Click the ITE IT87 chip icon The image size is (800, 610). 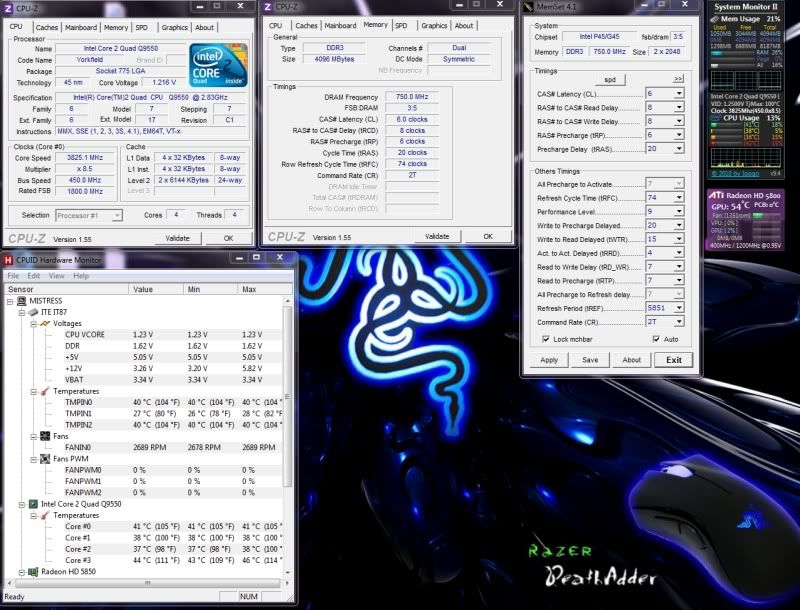(33, 312)
